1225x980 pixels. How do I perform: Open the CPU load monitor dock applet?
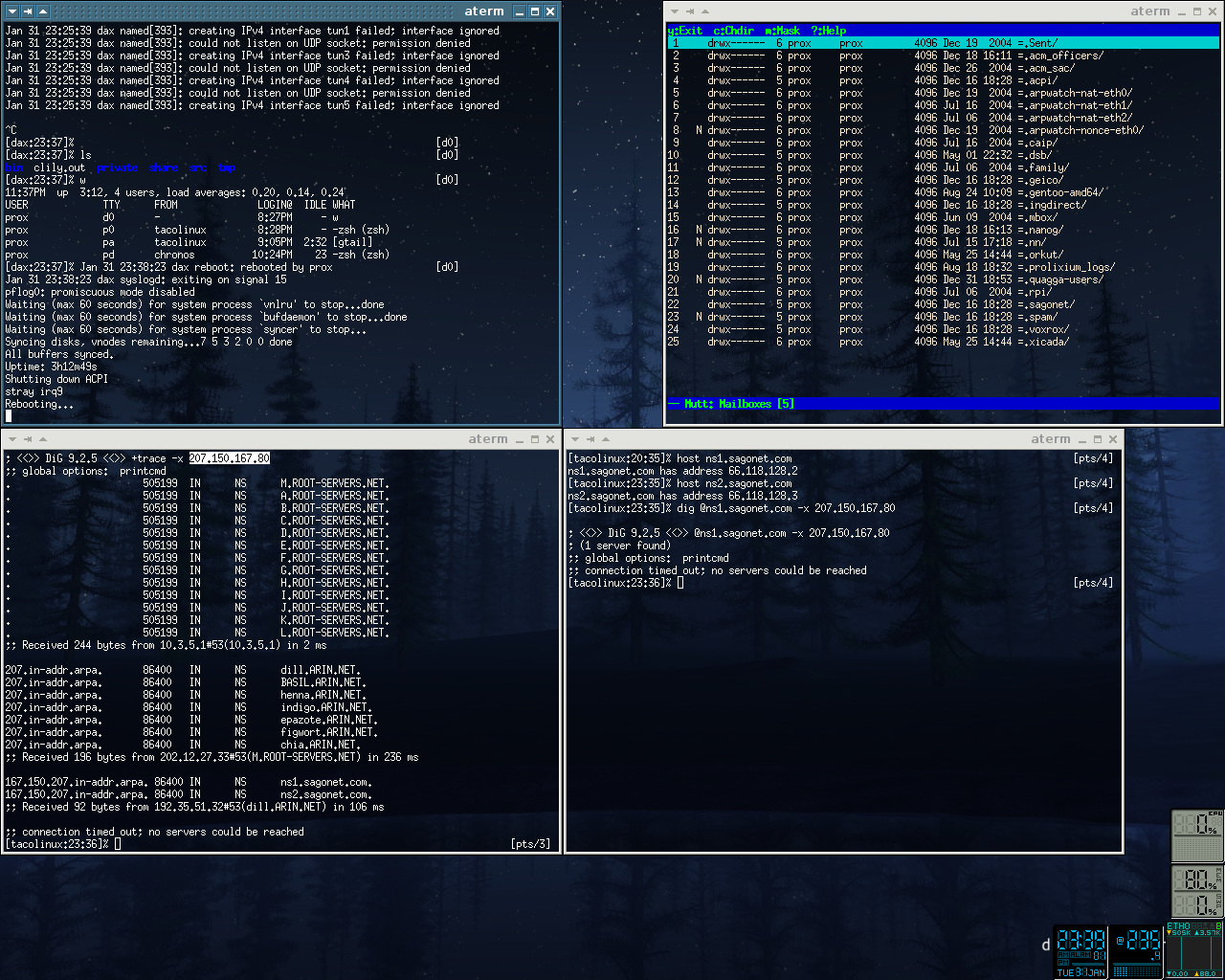pyautogui.click(x=1197, y=835)
